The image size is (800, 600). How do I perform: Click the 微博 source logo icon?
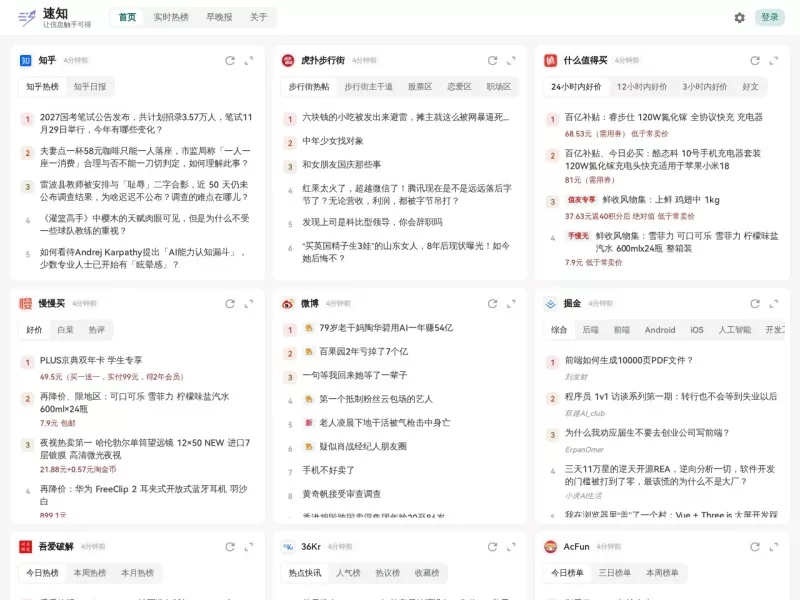click(288, 304)
